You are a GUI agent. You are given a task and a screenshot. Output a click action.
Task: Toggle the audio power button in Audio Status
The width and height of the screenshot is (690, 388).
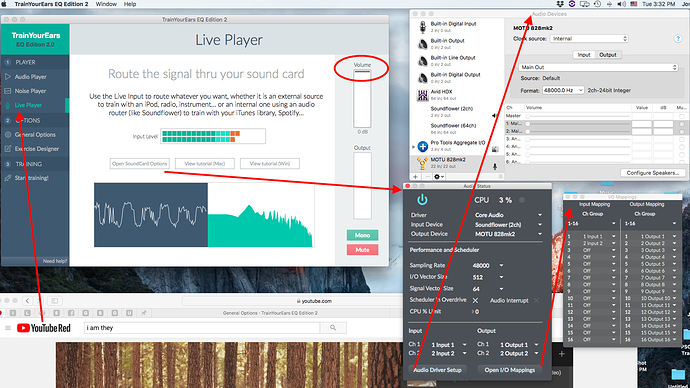click(x=422, y=200)
